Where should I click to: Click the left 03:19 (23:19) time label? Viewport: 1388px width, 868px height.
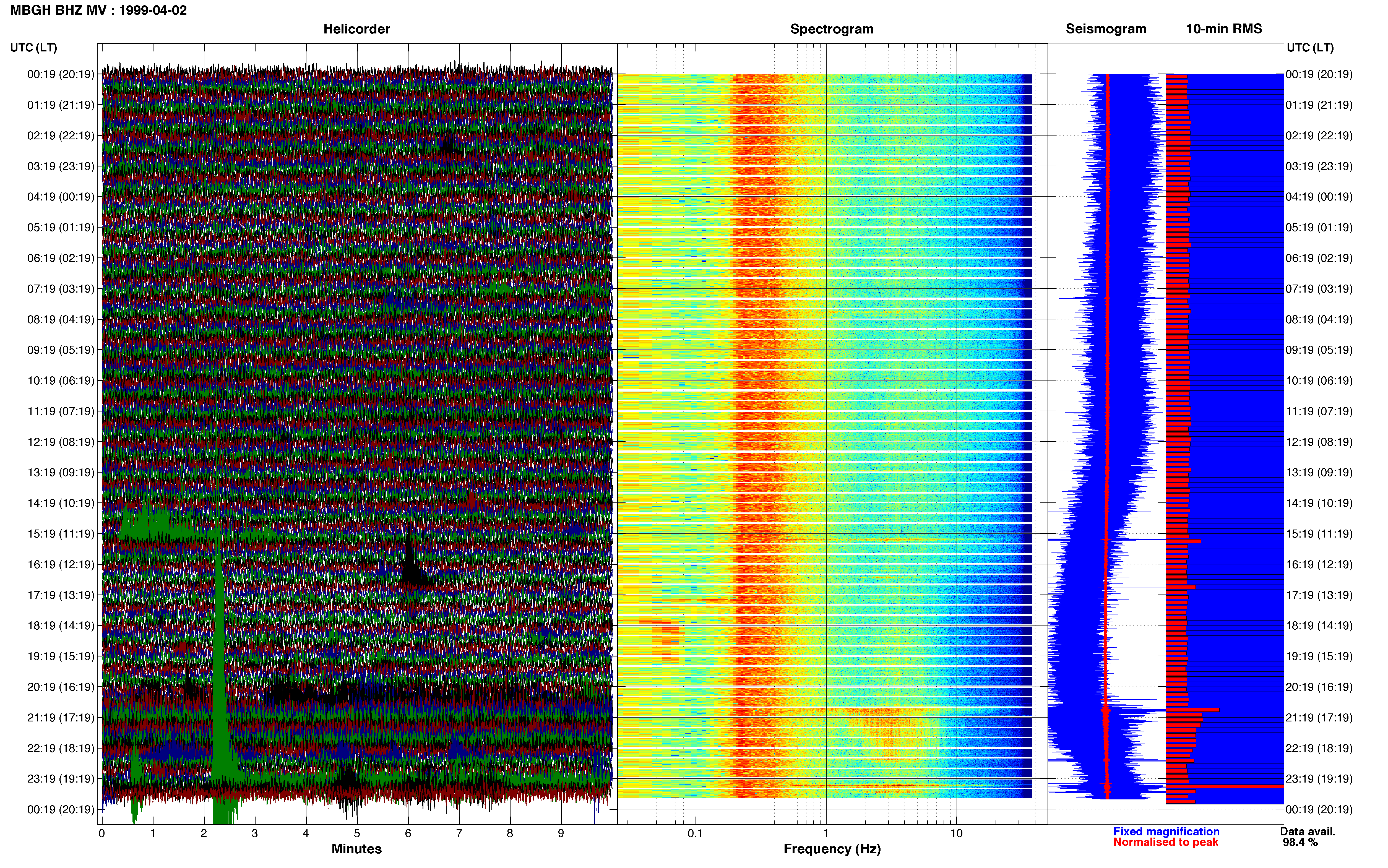[61, 166]
